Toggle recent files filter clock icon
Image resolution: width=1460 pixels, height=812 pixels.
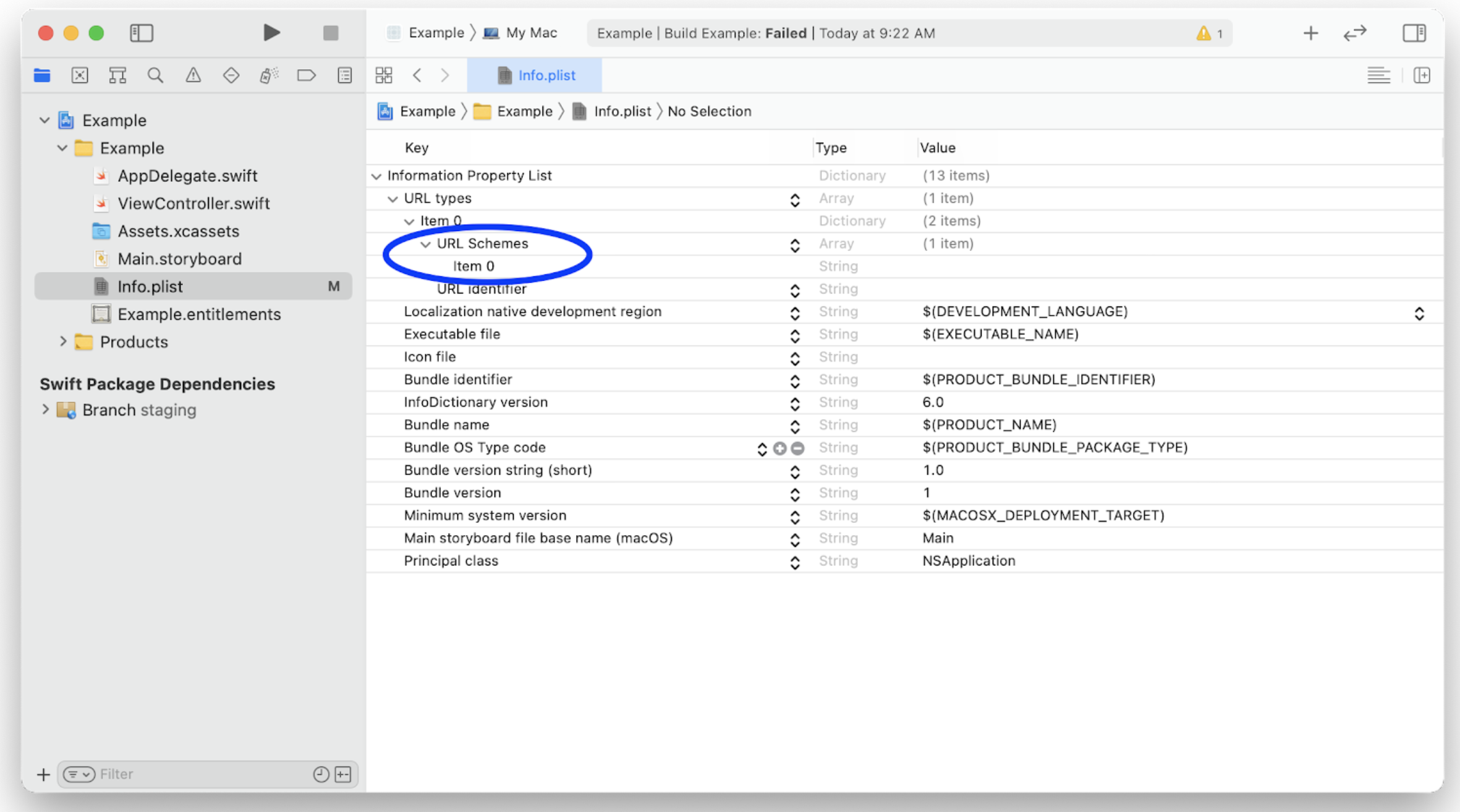coord(321,774)
